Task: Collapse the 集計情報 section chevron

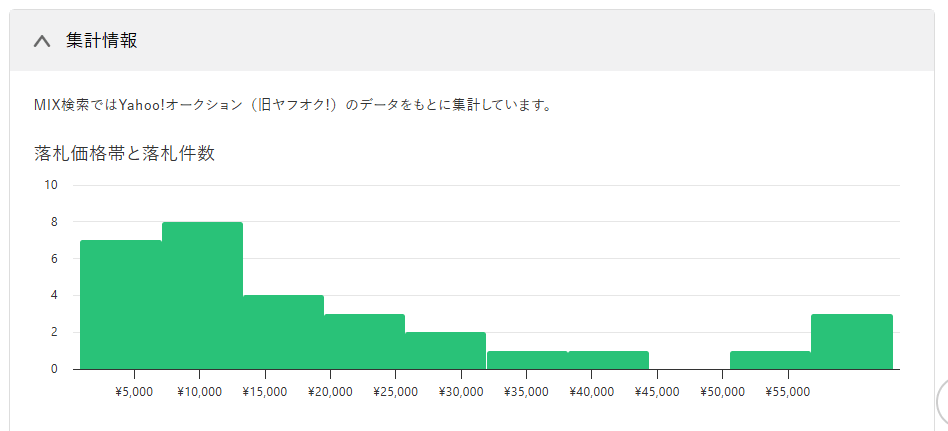Action: pyautogui.click(x=42, y=41)
